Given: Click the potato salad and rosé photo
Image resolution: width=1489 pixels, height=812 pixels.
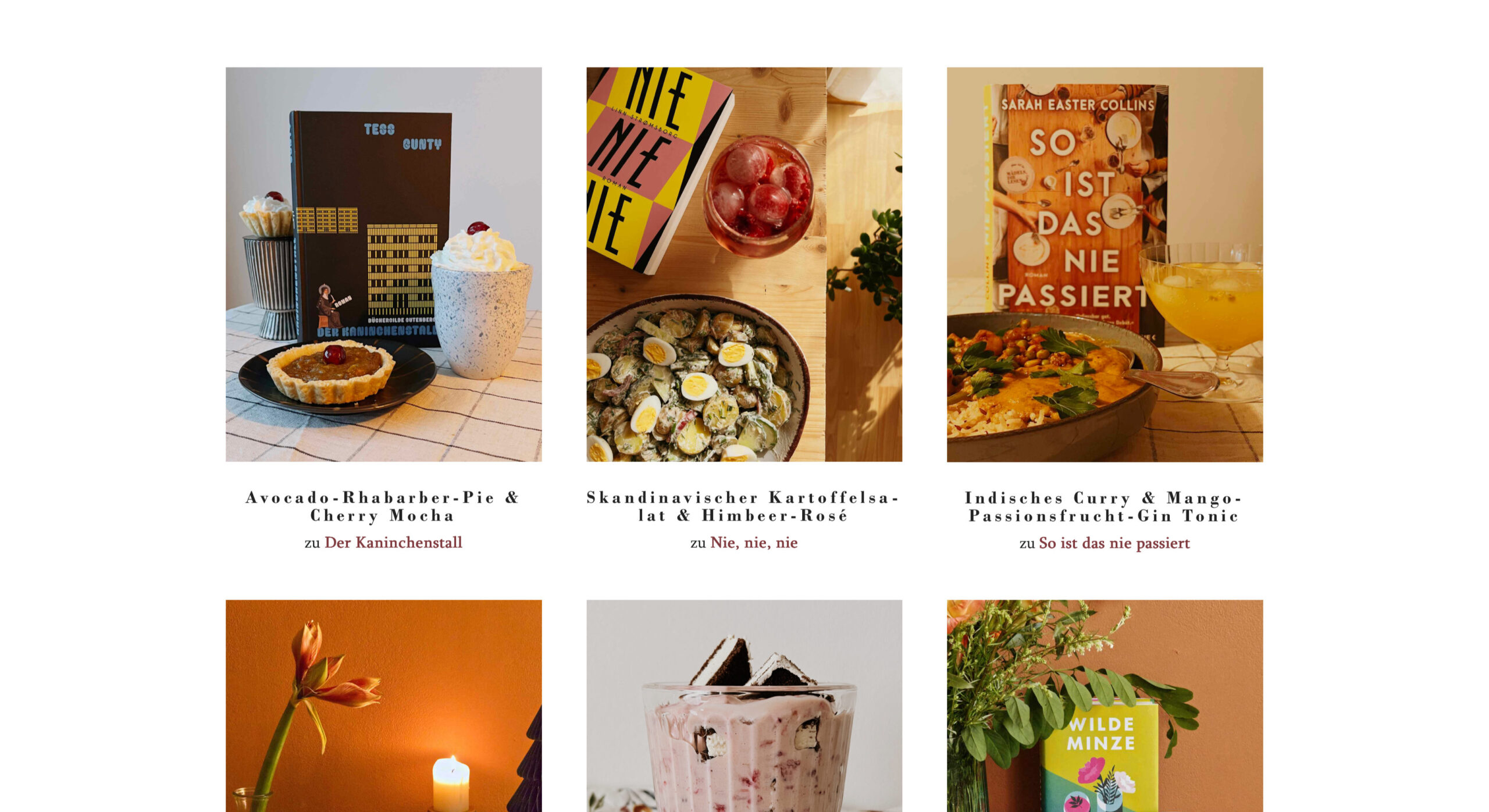Looking at the screenshot, I should pos(744,265).
